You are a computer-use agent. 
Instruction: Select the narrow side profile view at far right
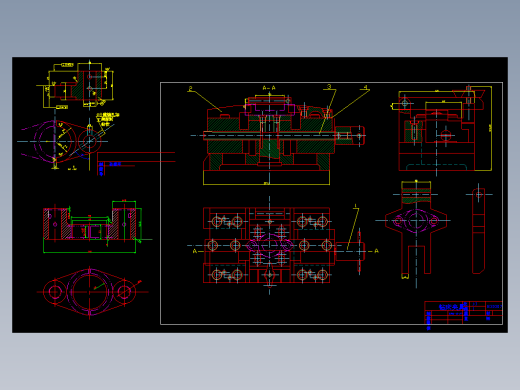pyautogui.click(x=479, y=230)
